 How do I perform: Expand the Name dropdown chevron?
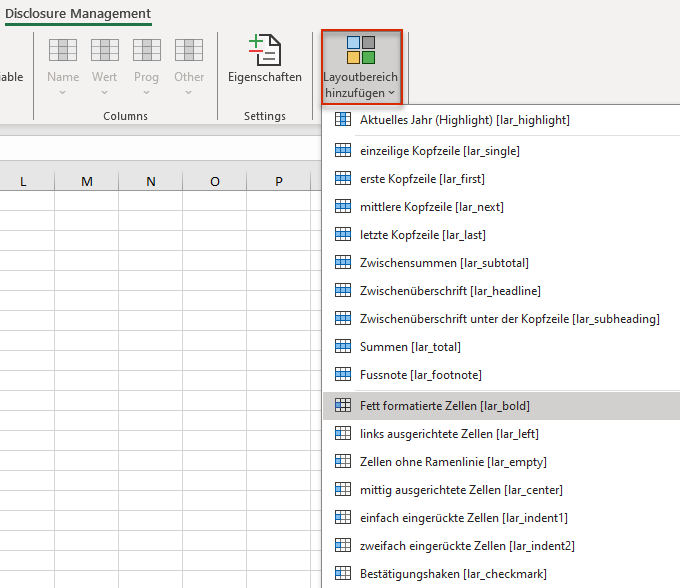point(62,92)
